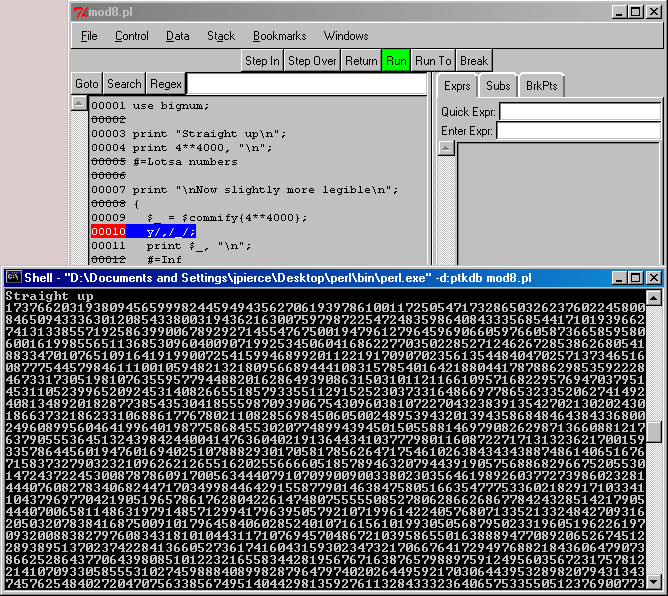Click 'Straight up' output in Shell window
The height and width of the screenshot is (596, 668).
[49, 296]
